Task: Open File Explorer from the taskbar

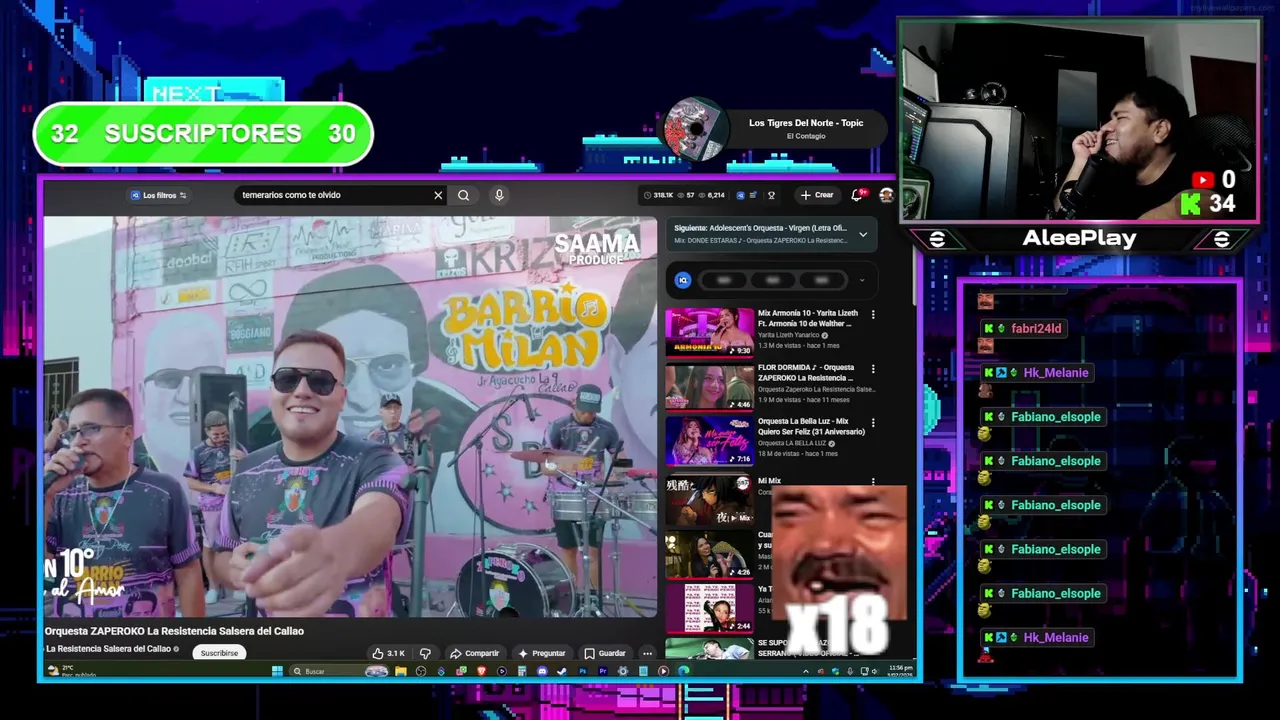Action: tap(400, 671)
